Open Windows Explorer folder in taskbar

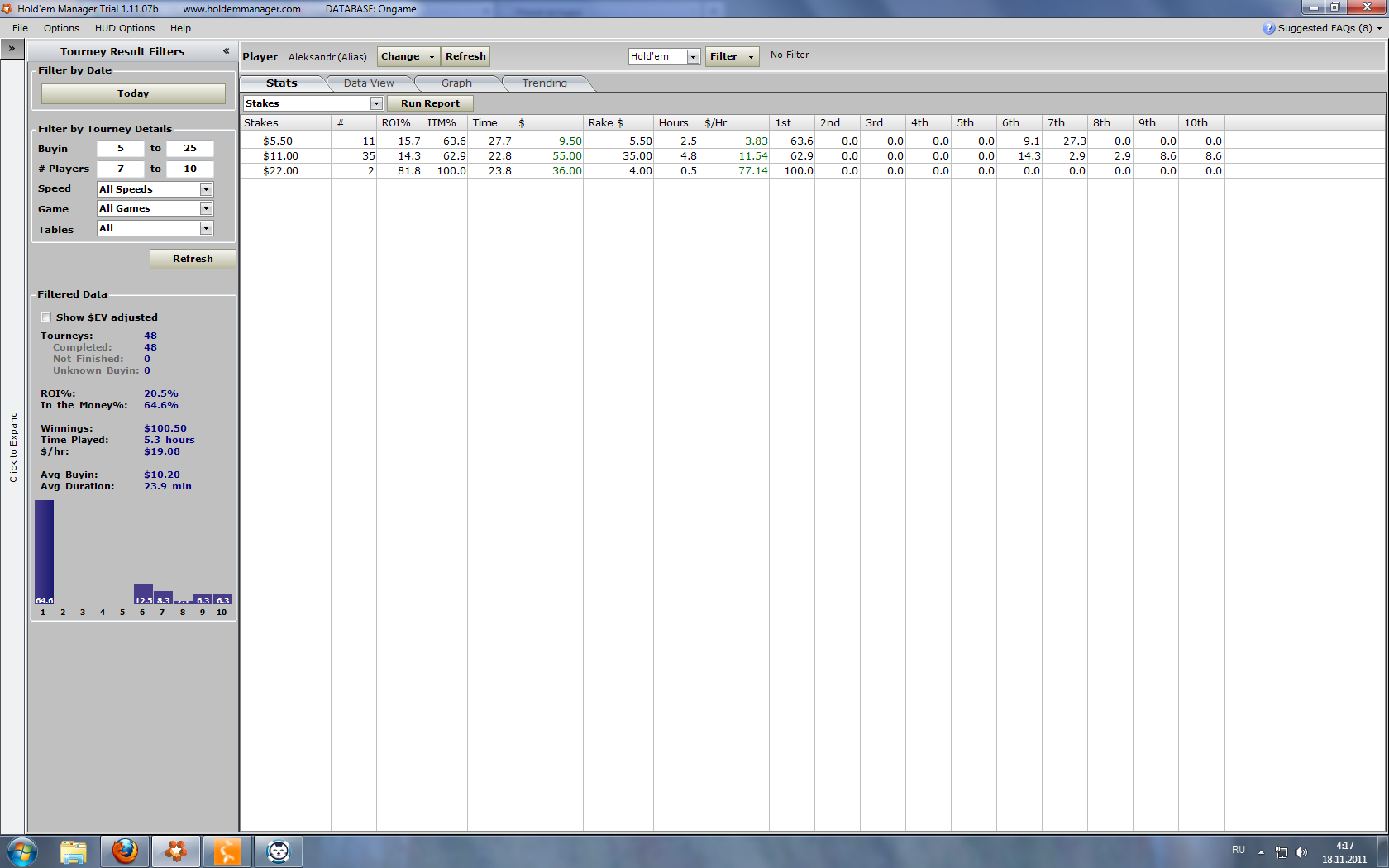pos(74,851)
